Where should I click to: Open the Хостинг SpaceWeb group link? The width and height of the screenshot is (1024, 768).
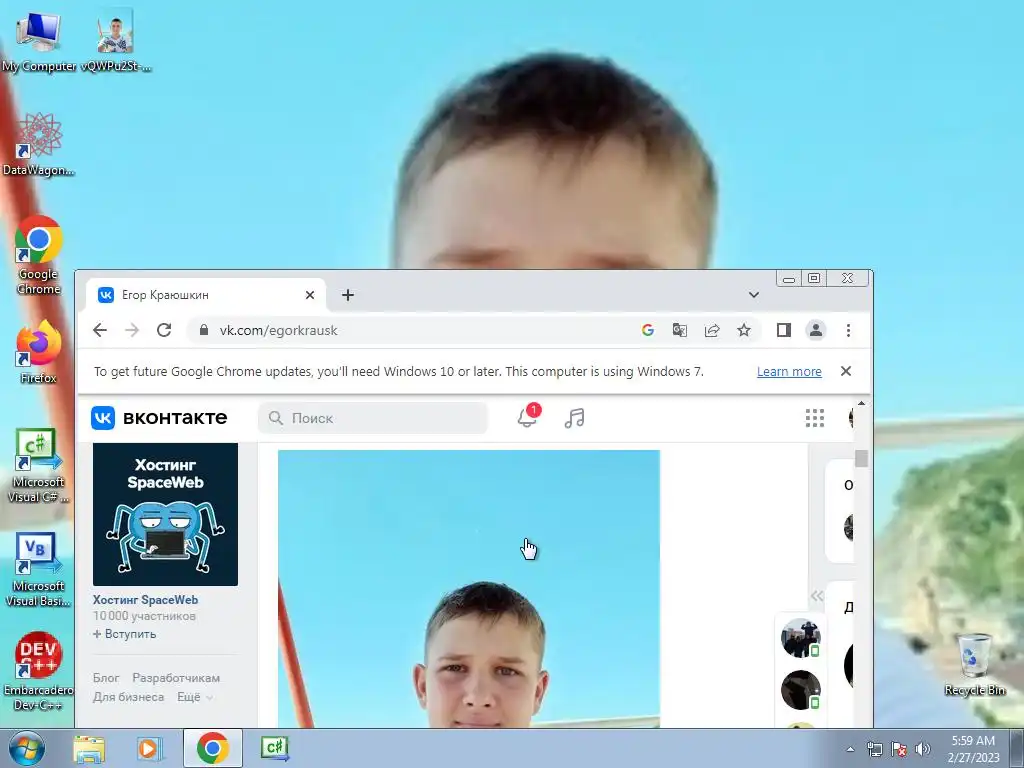pos(145,600)
